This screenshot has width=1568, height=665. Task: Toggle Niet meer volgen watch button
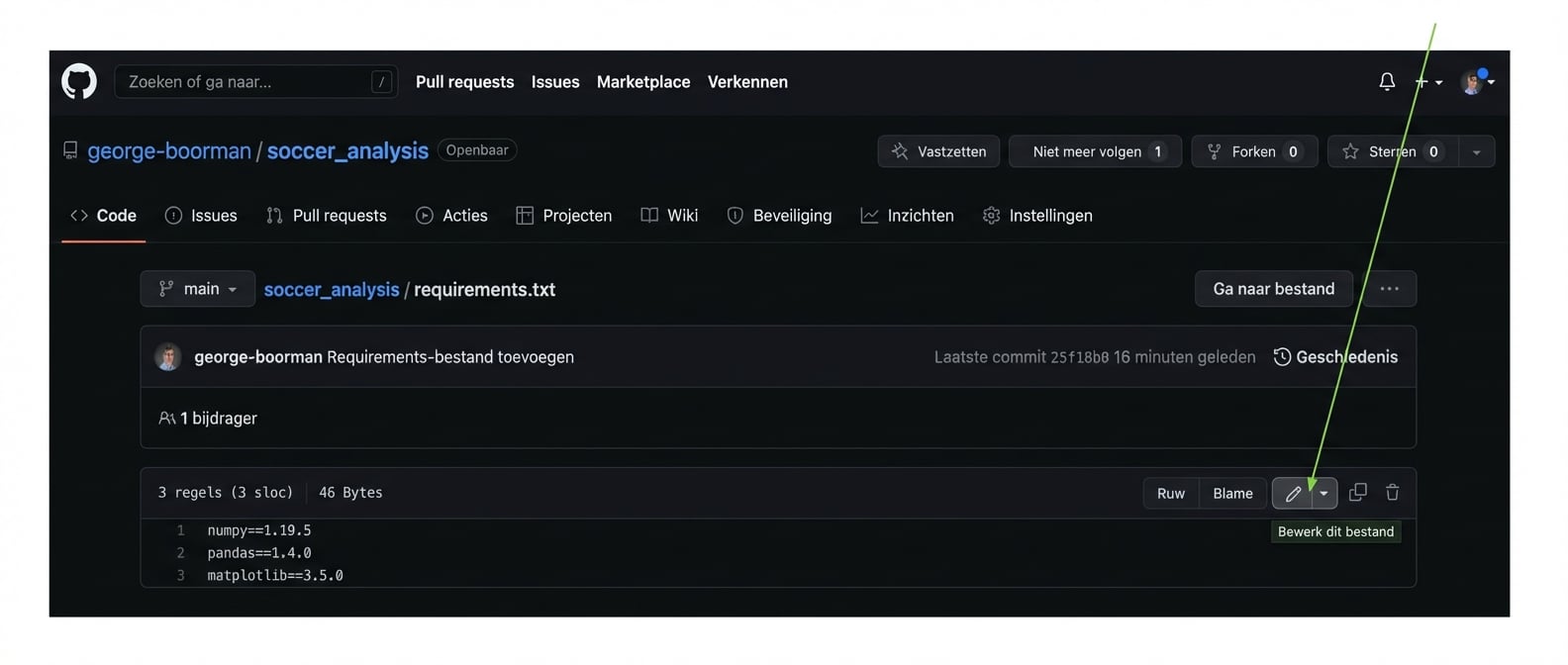pyautogui.click(x=1094, y=151)
